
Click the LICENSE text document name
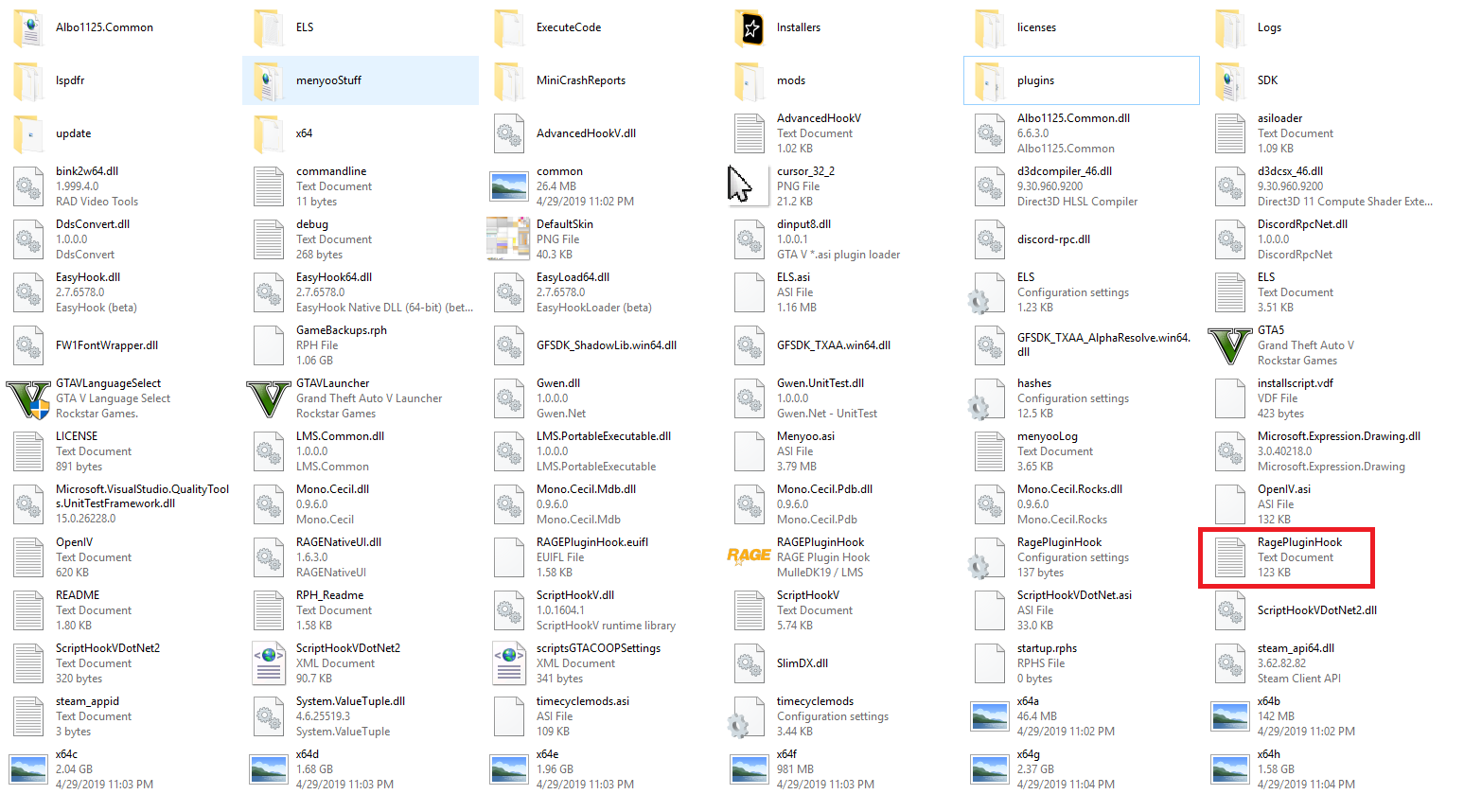point(77,436)
